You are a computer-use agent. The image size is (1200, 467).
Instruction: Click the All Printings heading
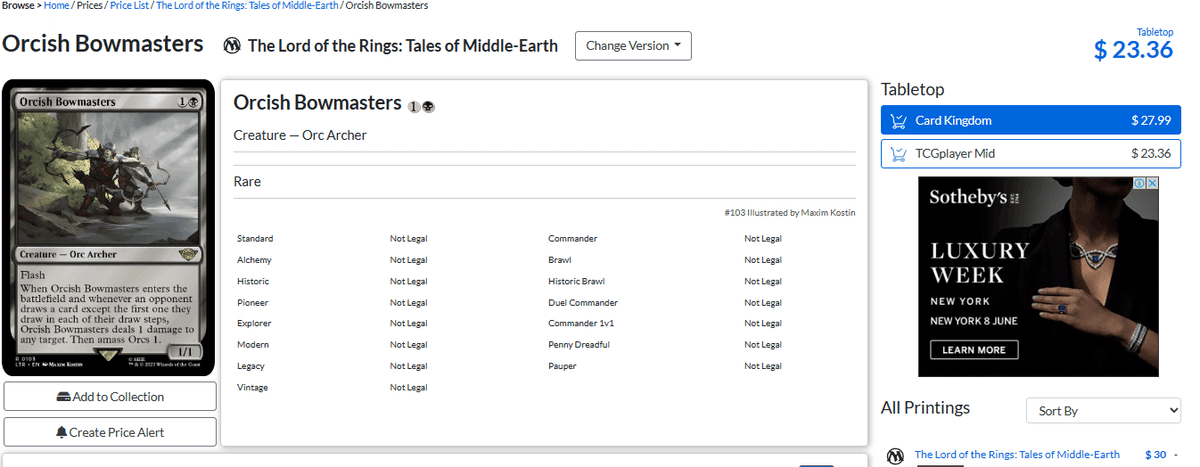tap(925, 407)
